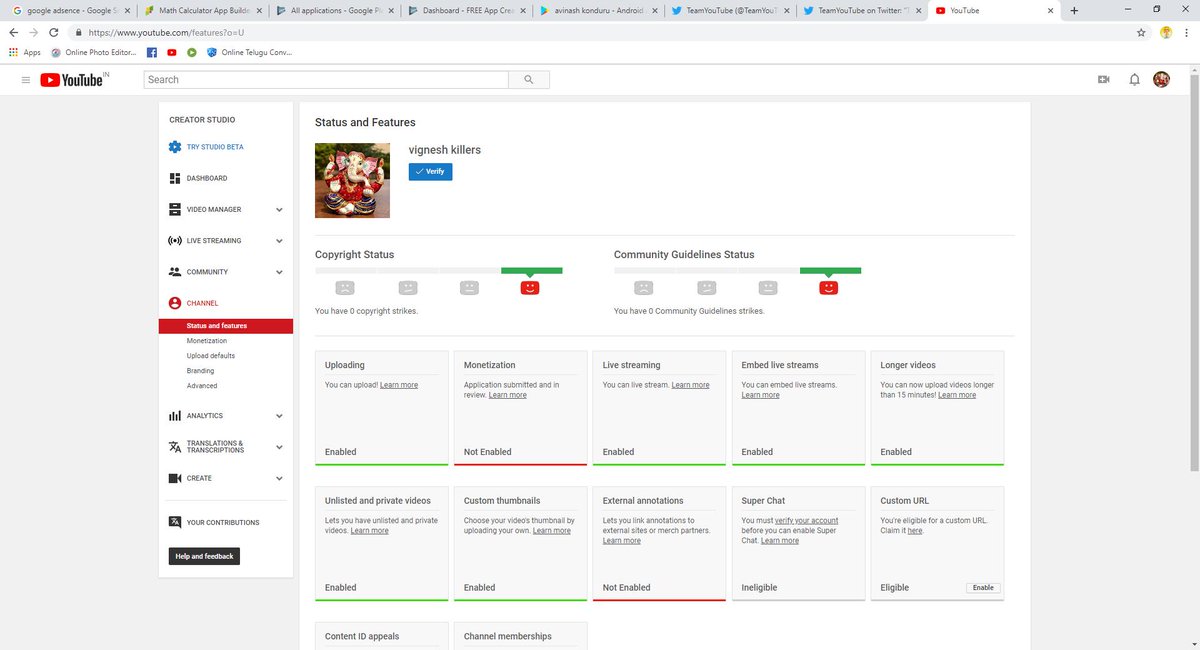Viewport: 1200px width, 650px height.
Task: Open Upload defaults under Channel
Action: pos(211,356)
